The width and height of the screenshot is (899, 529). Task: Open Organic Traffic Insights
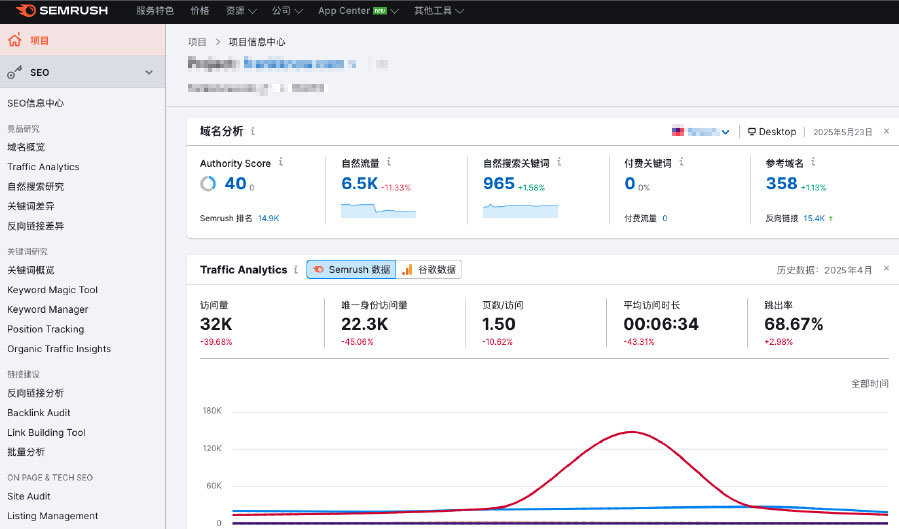tap(59, 348)
